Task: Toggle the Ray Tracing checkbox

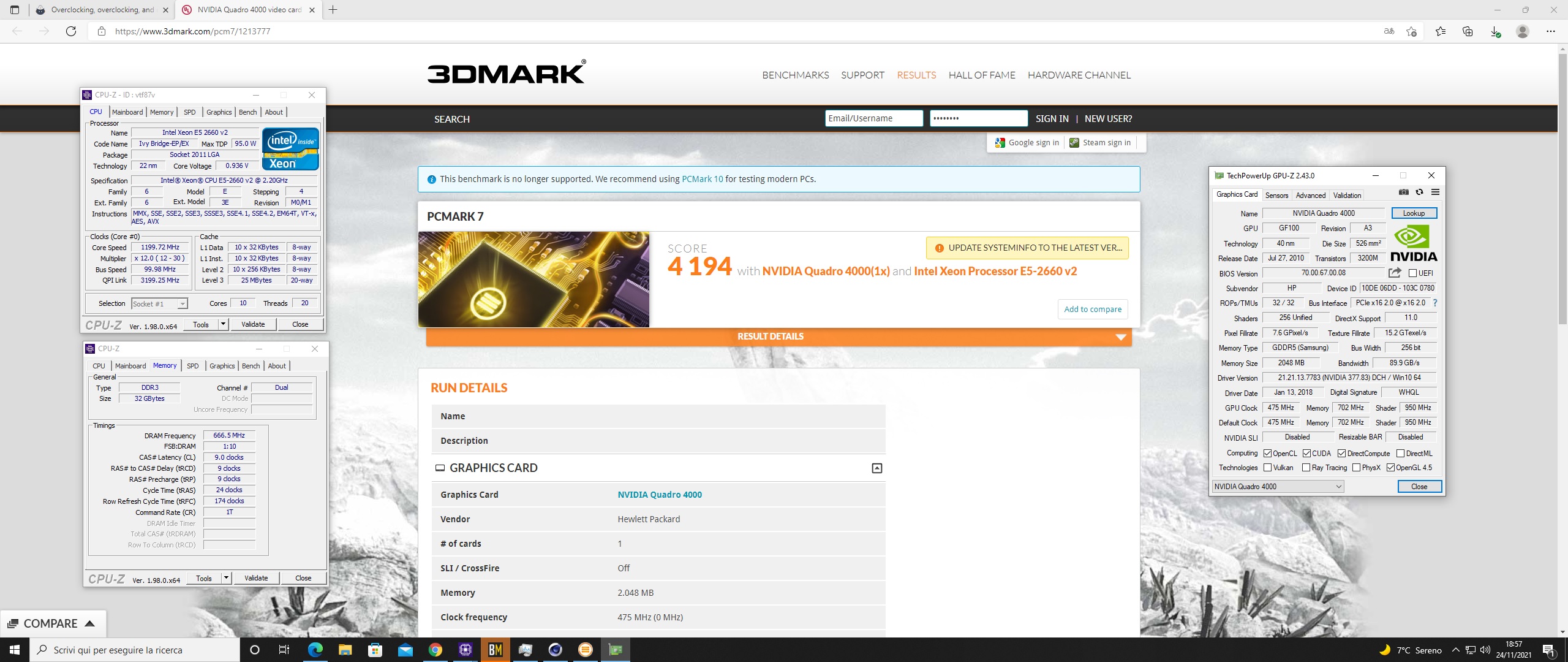Action: click(x=1306, y=468)
